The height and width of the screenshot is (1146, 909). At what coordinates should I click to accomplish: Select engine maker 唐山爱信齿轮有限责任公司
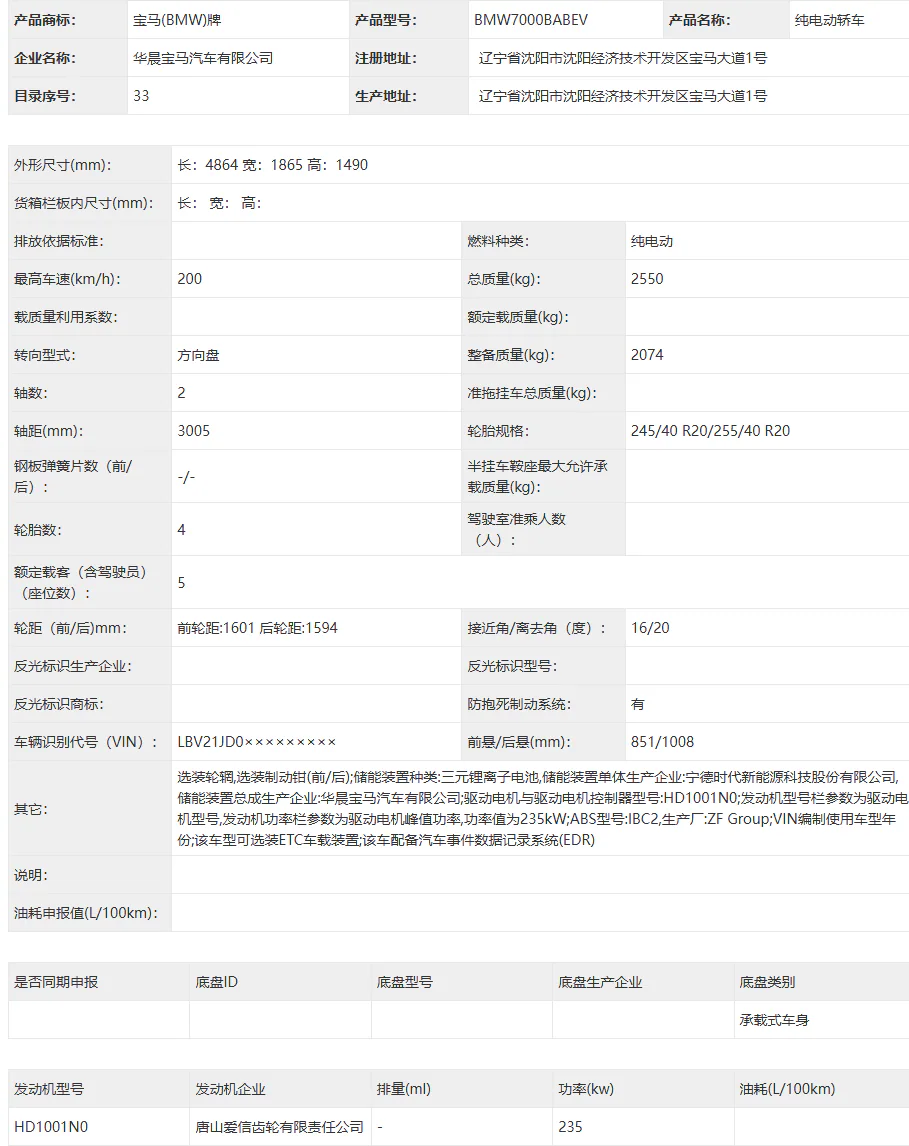(279, 1126)
